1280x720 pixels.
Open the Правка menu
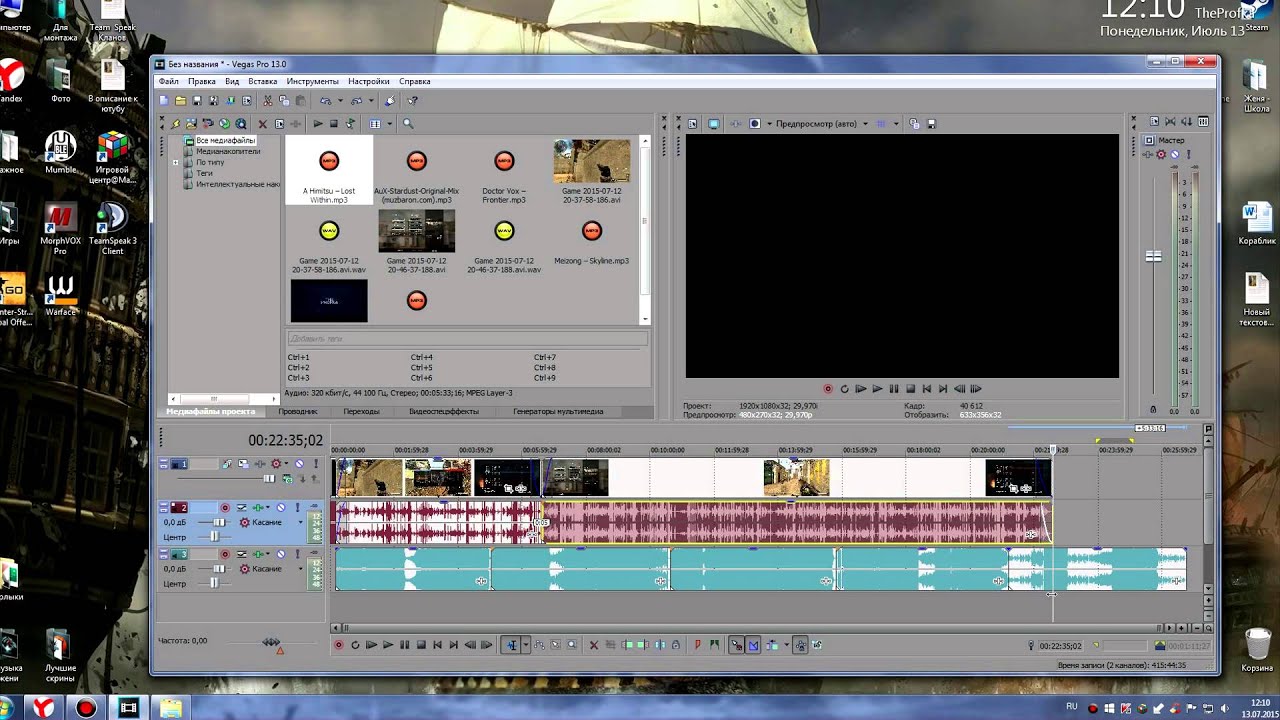click(201, 81)
